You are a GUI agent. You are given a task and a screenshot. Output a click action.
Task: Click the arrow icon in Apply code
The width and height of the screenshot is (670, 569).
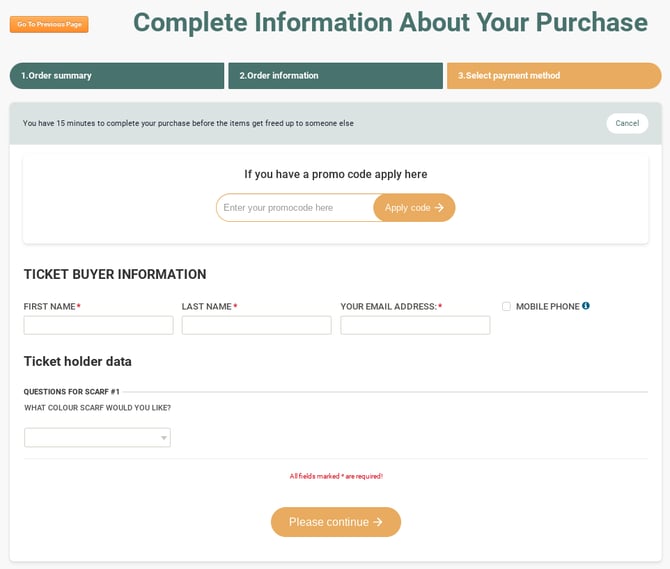point(439,208)
